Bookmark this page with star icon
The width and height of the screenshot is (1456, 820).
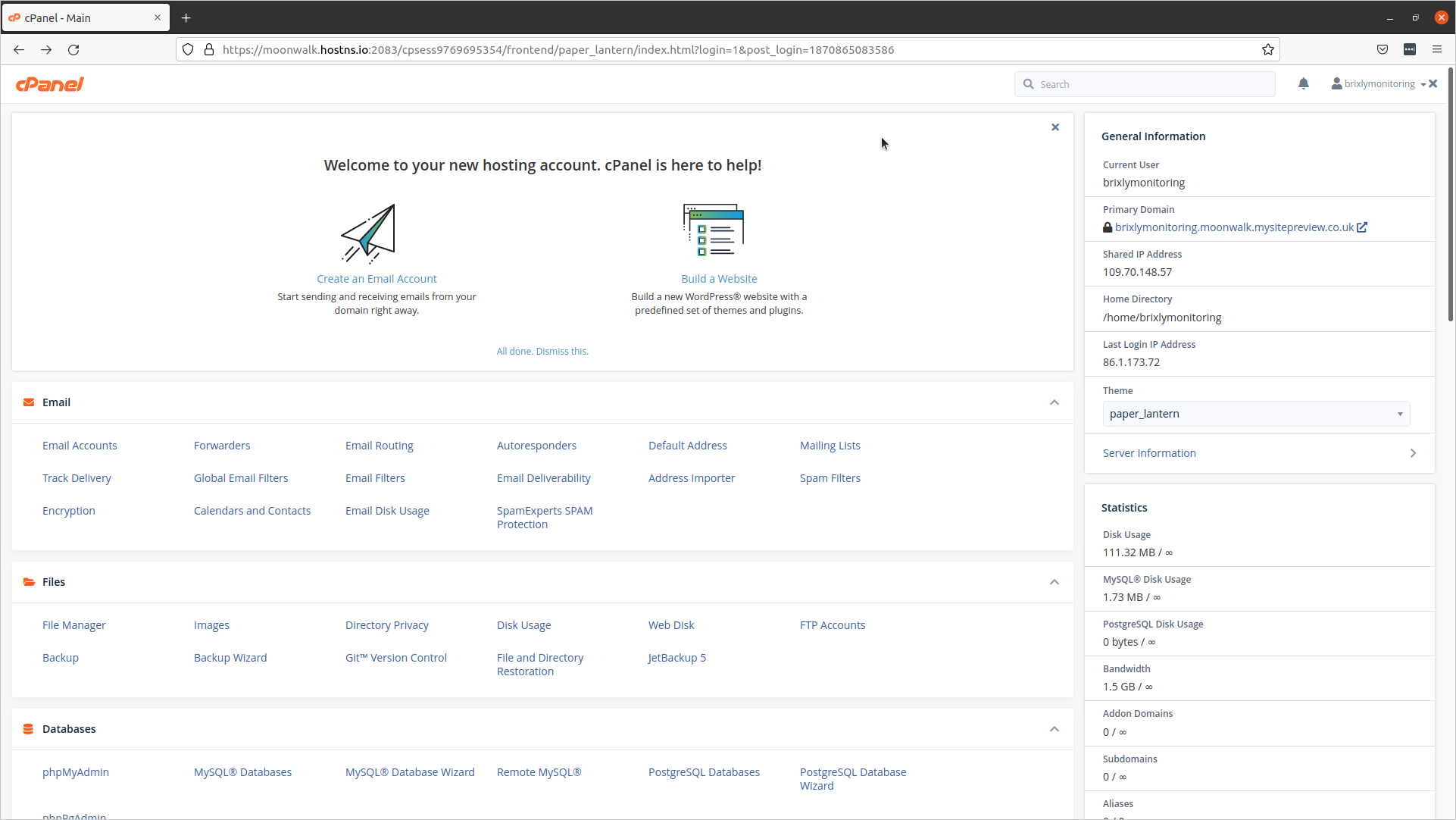click(1268, 50)
